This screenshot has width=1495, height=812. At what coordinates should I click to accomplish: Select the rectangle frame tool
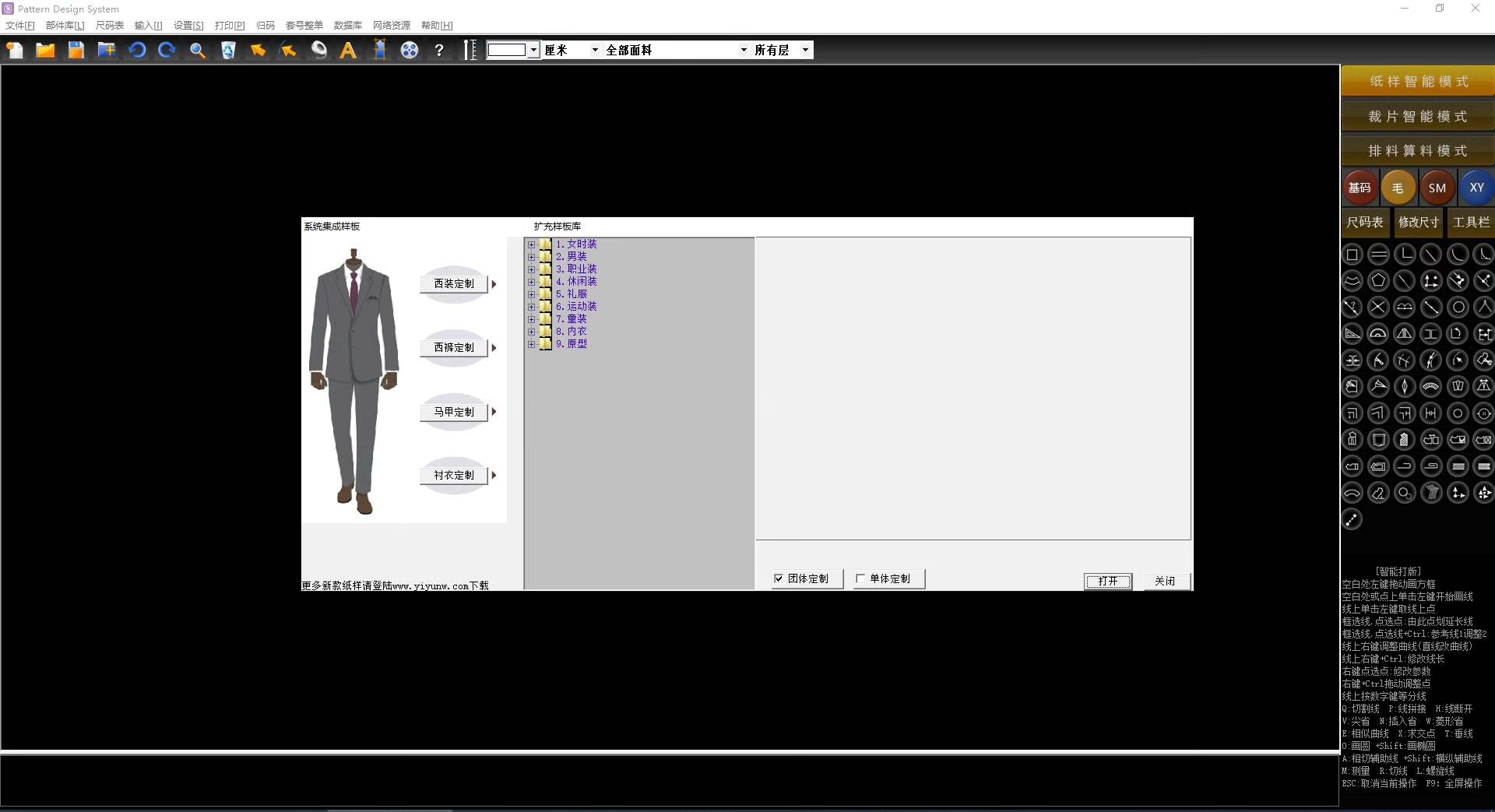click(1353, 255)
